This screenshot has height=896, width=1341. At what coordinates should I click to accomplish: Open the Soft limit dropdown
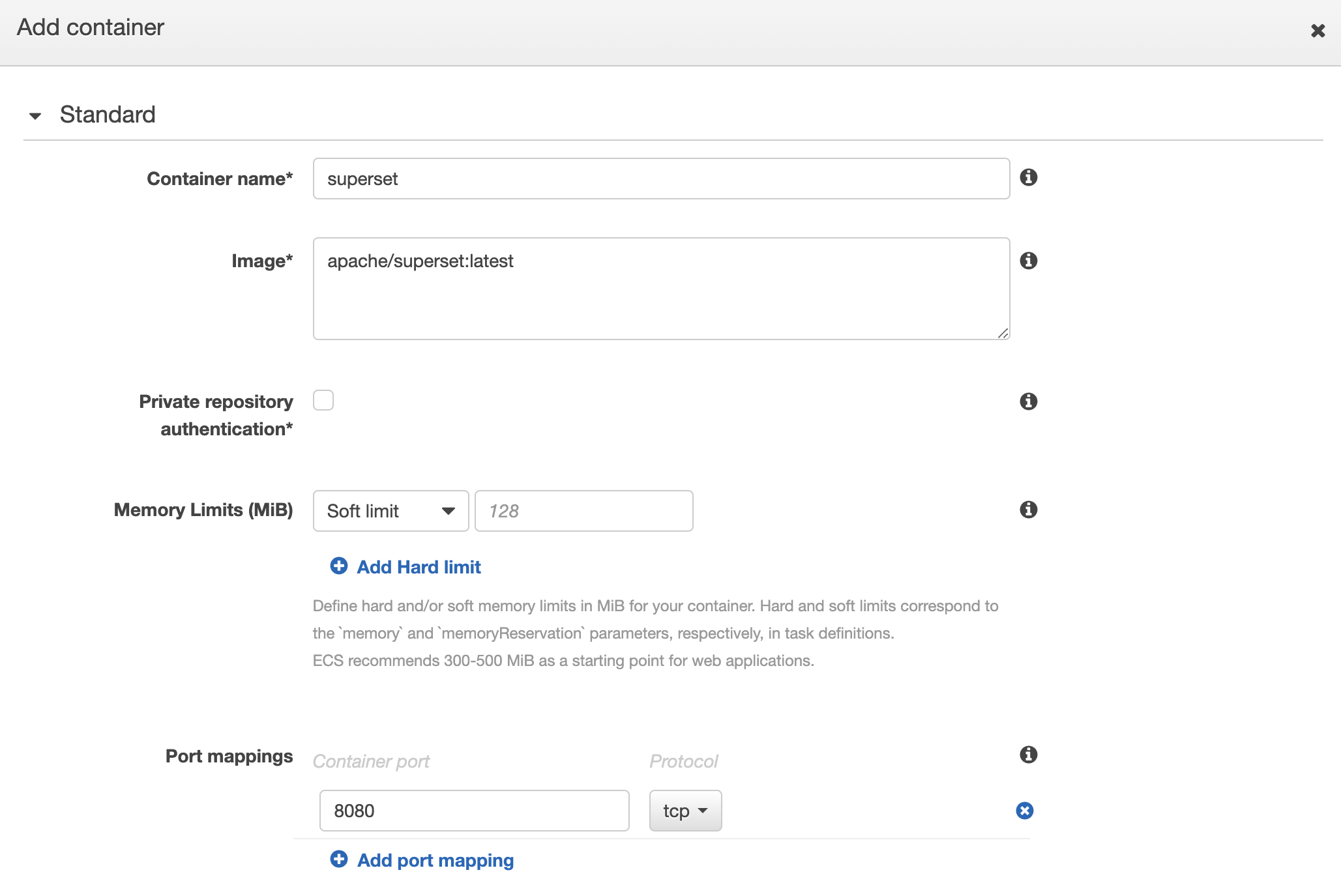tap(391, 511)
